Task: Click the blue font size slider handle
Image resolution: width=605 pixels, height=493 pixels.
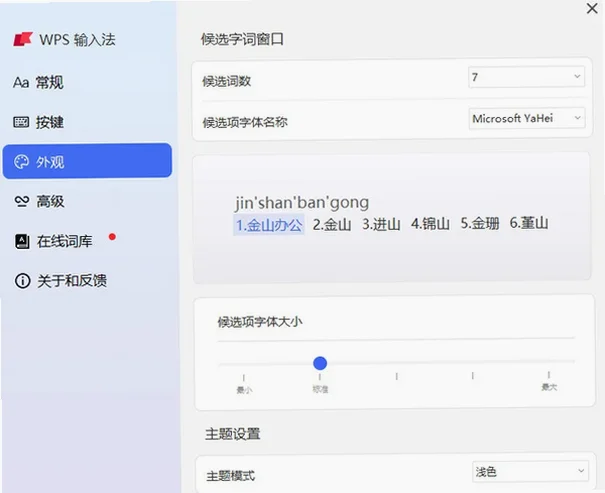Action: coord(320,363)
